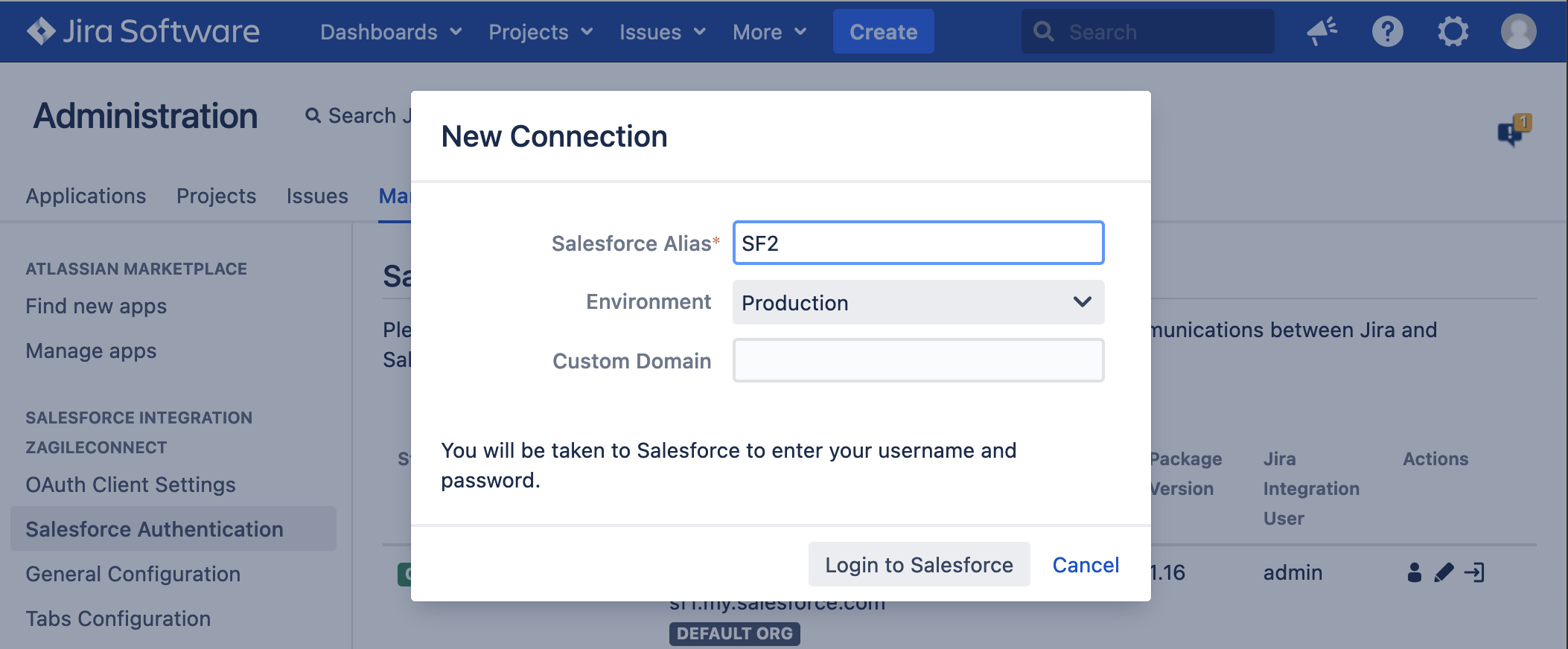Click the Create button
This screenshot has width=1568, height=649.
[x=883, y=32]
